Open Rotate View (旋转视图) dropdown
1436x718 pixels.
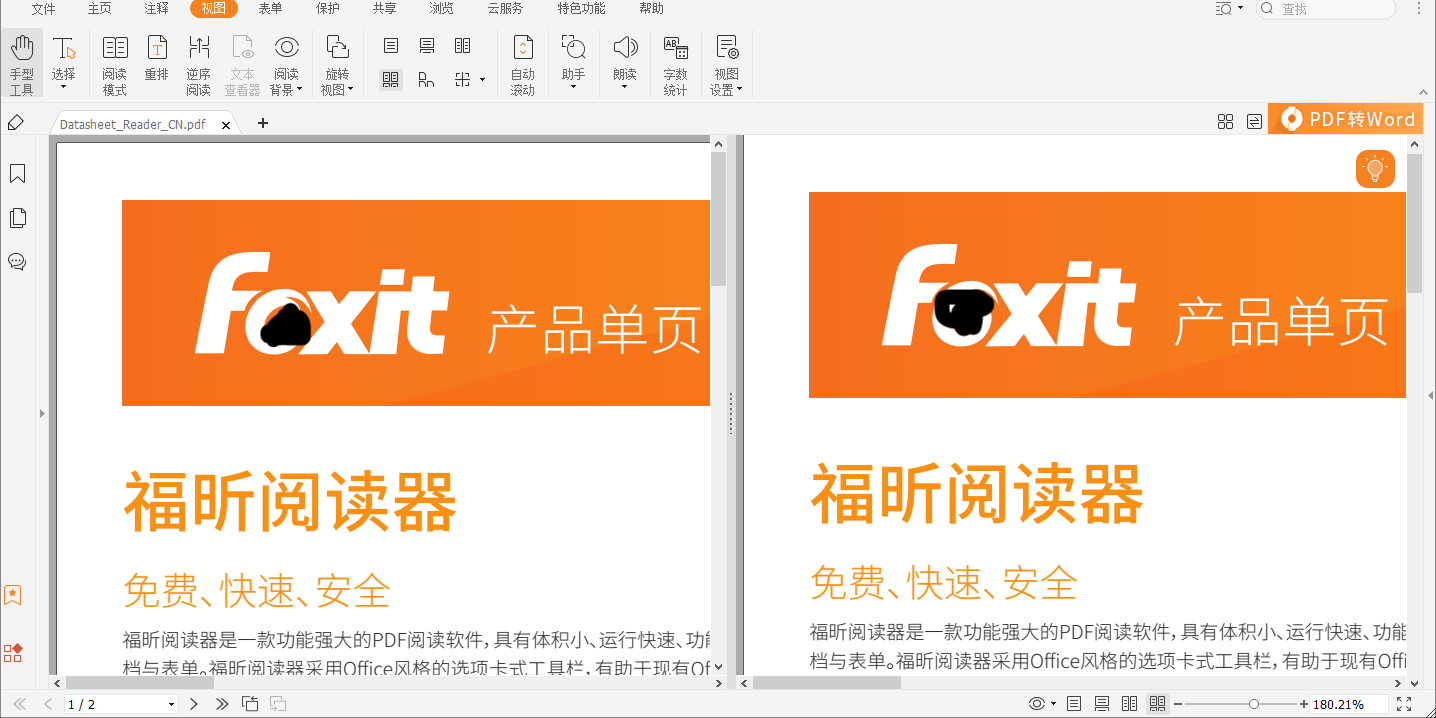[x=338, y=66]
